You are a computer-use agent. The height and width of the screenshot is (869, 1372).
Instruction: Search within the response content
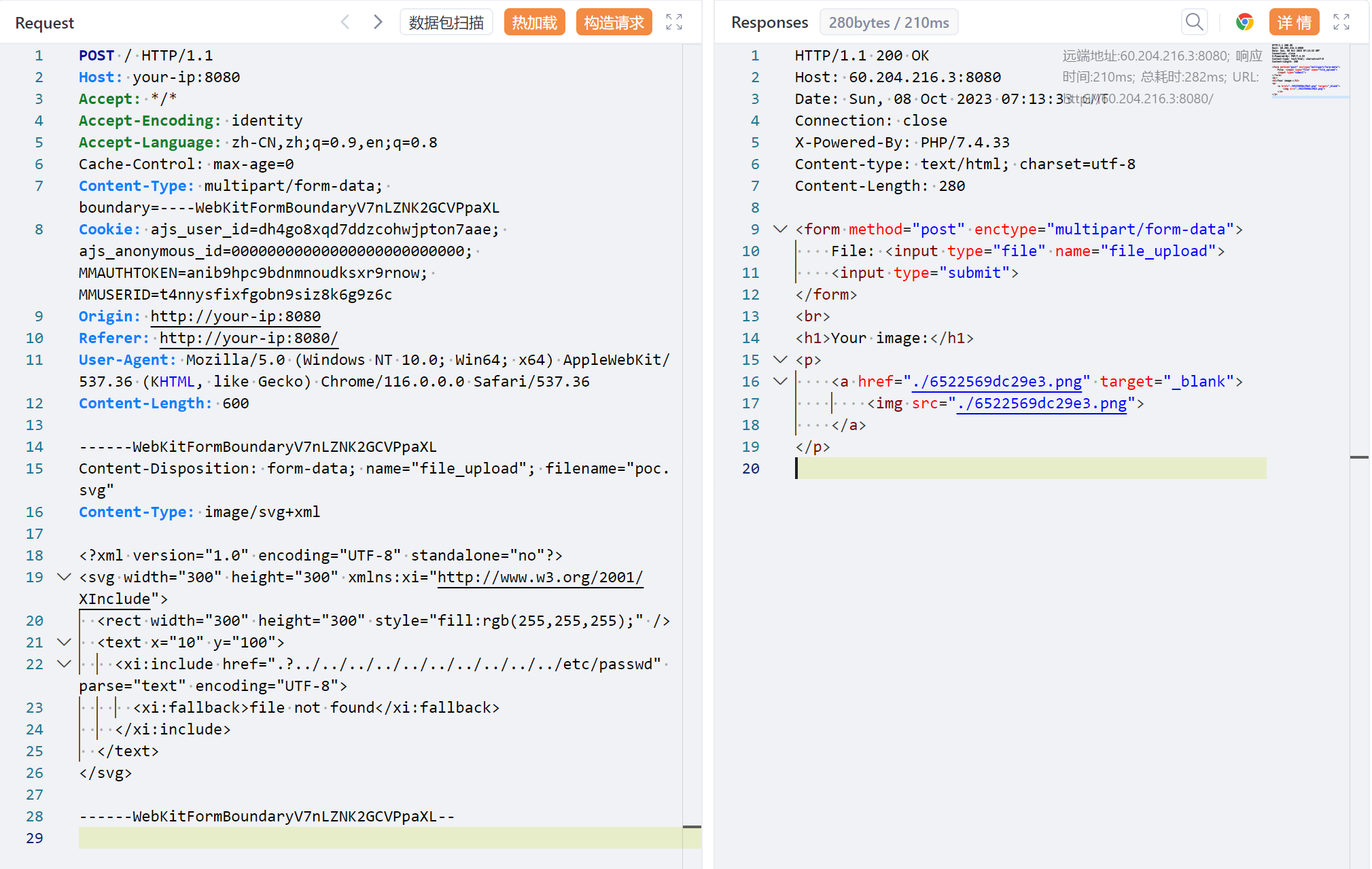[x=1194, y=22]
